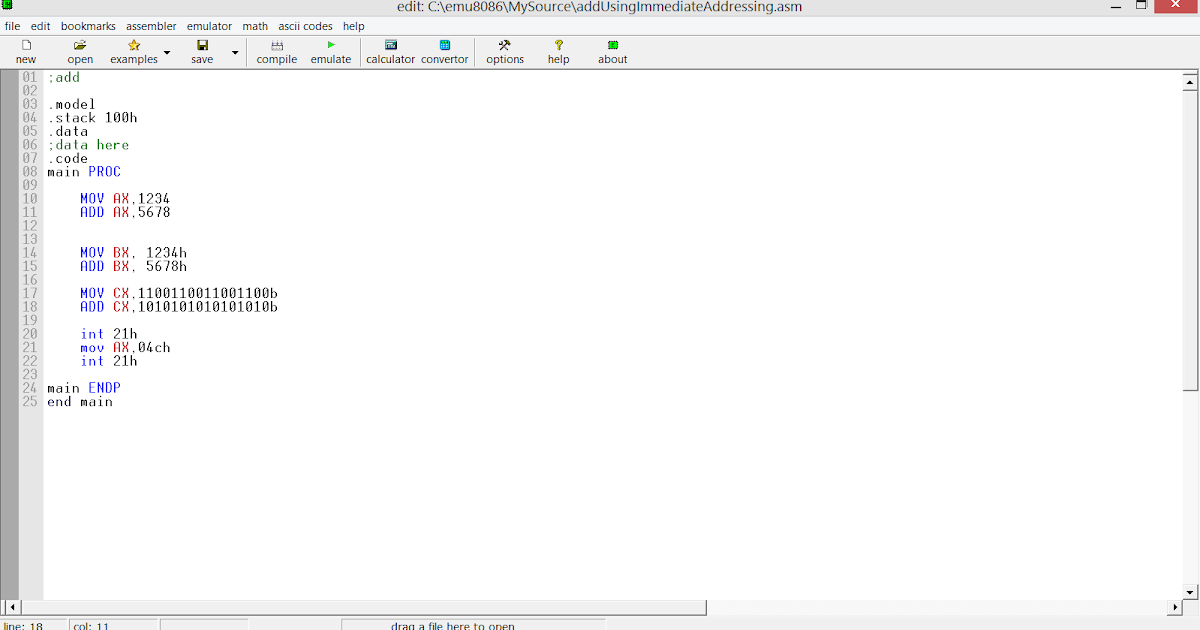Open the emulator menu

click(209, 26)
